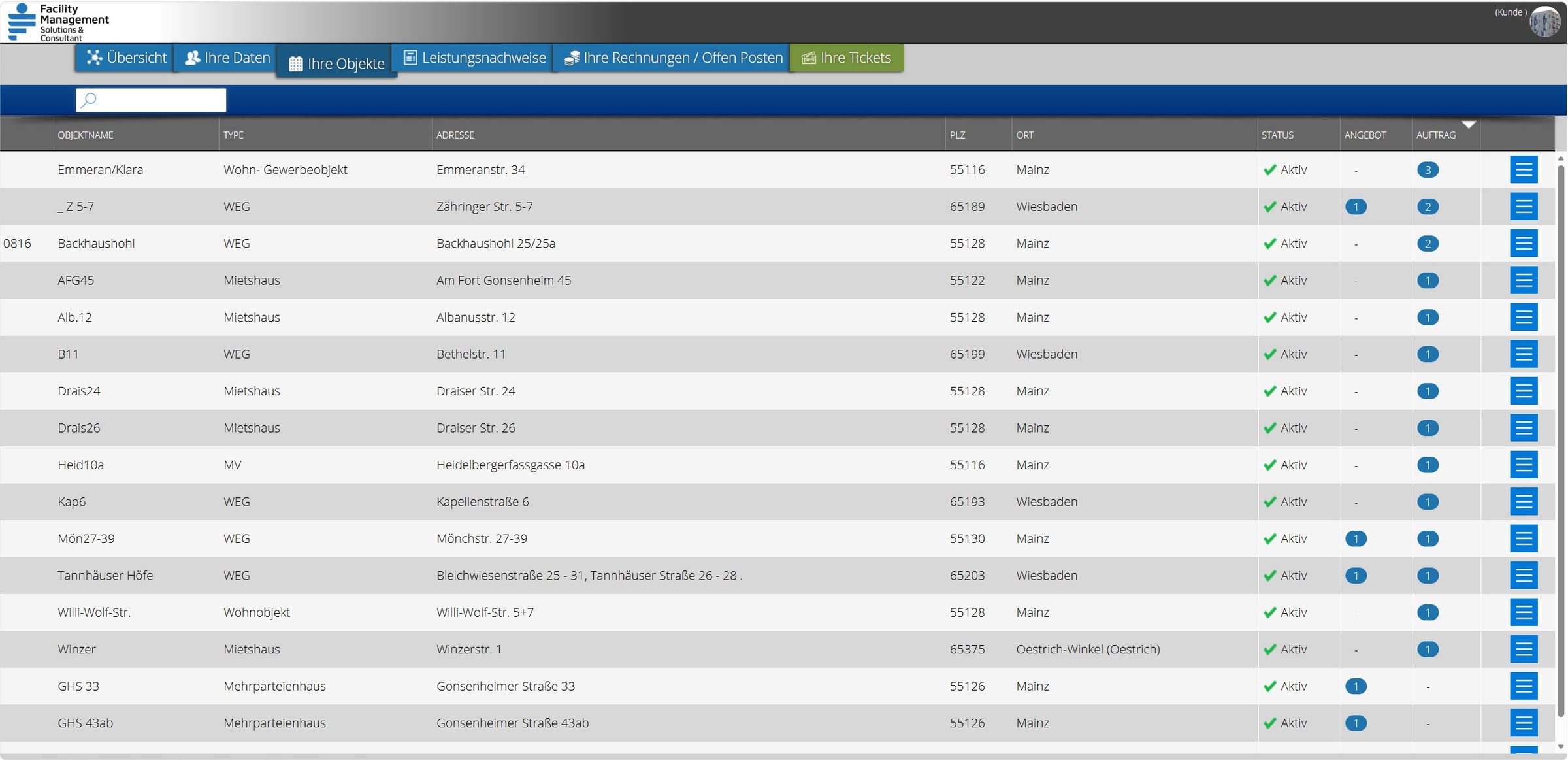This screenshot has width=1568, height=760.
Task: Toggle sort arrow above AUFTRAG column
Action: (x=1469, y=124)
